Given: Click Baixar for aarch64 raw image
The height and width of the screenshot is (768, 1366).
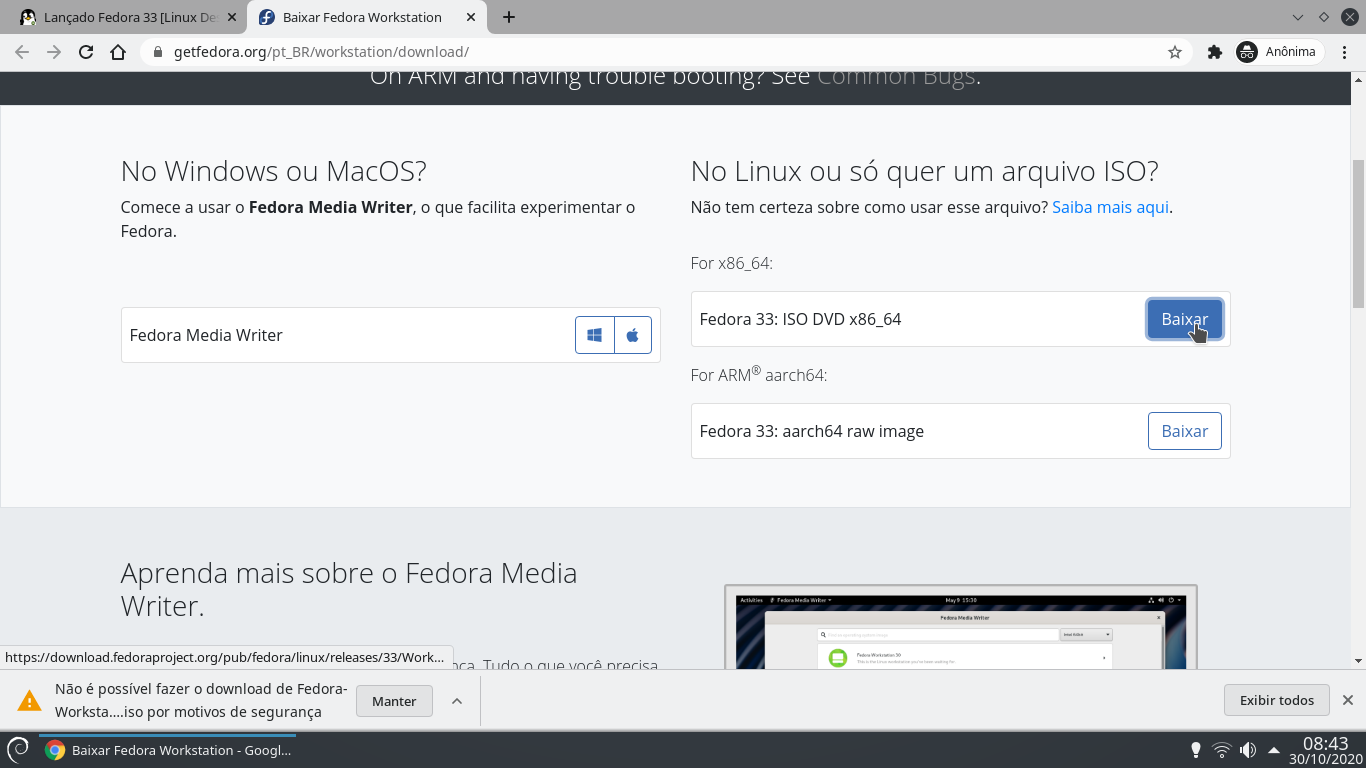Looking at the screenshot, I should click(1185, 431).
